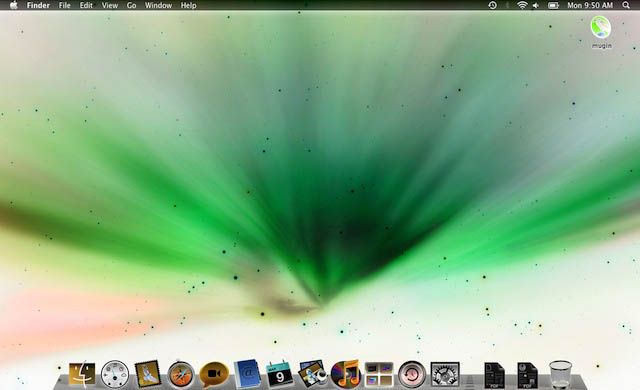This screenshot has width=640, height=390.
Task: Expand the Wi-Fi status menu
Action: [x=522, y=5]
